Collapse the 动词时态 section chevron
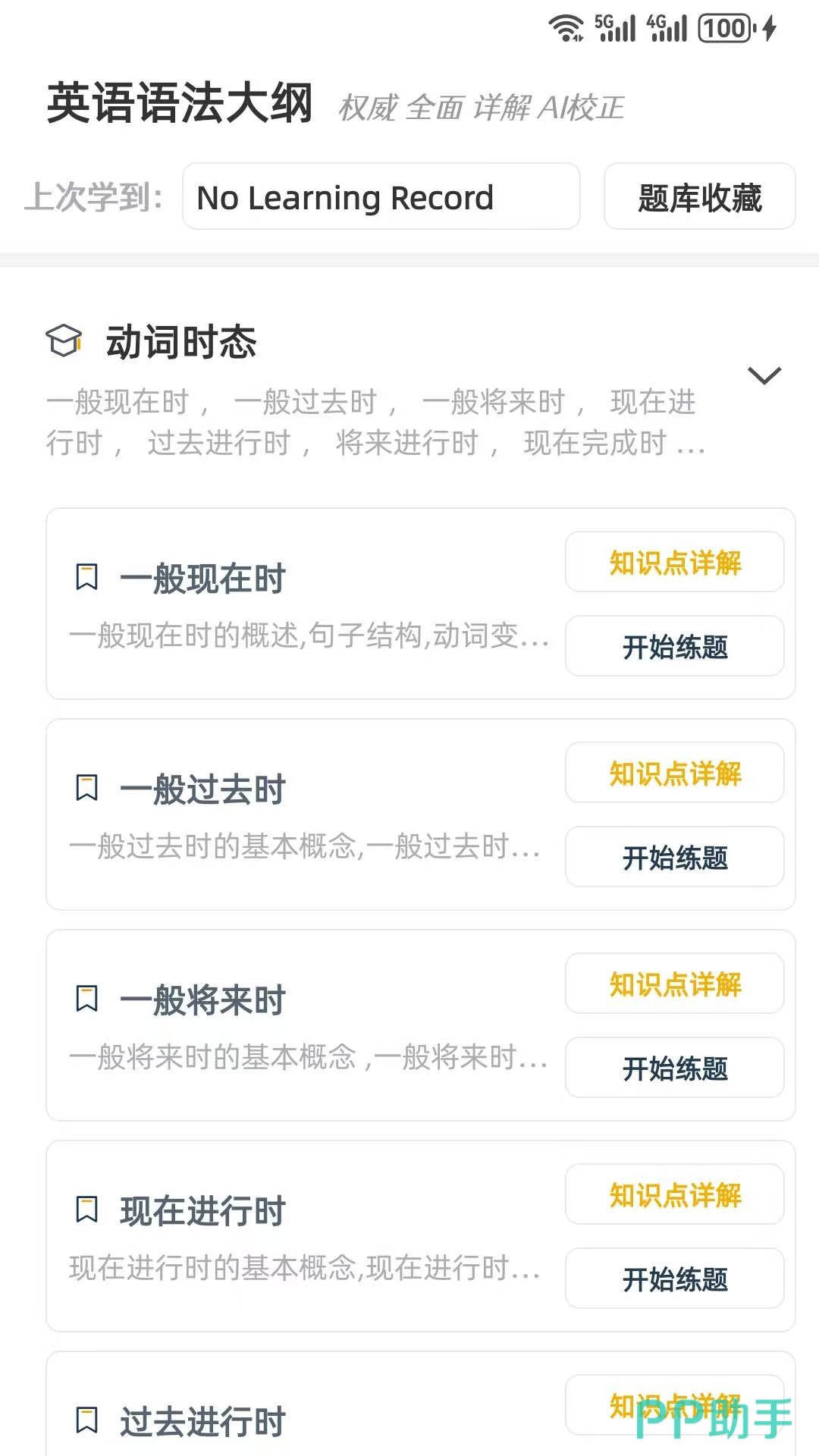819x1456 pixels. 764,375
